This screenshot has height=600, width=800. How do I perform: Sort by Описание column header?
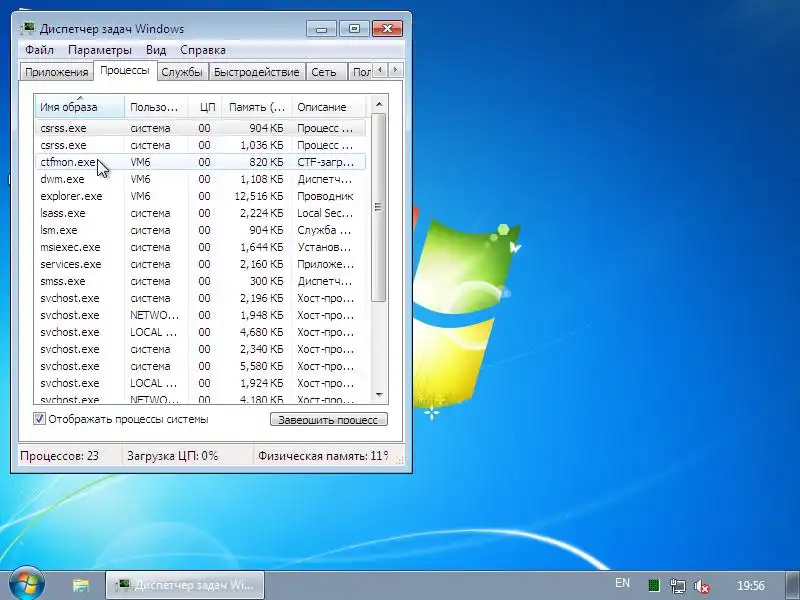tap(329, 107)
